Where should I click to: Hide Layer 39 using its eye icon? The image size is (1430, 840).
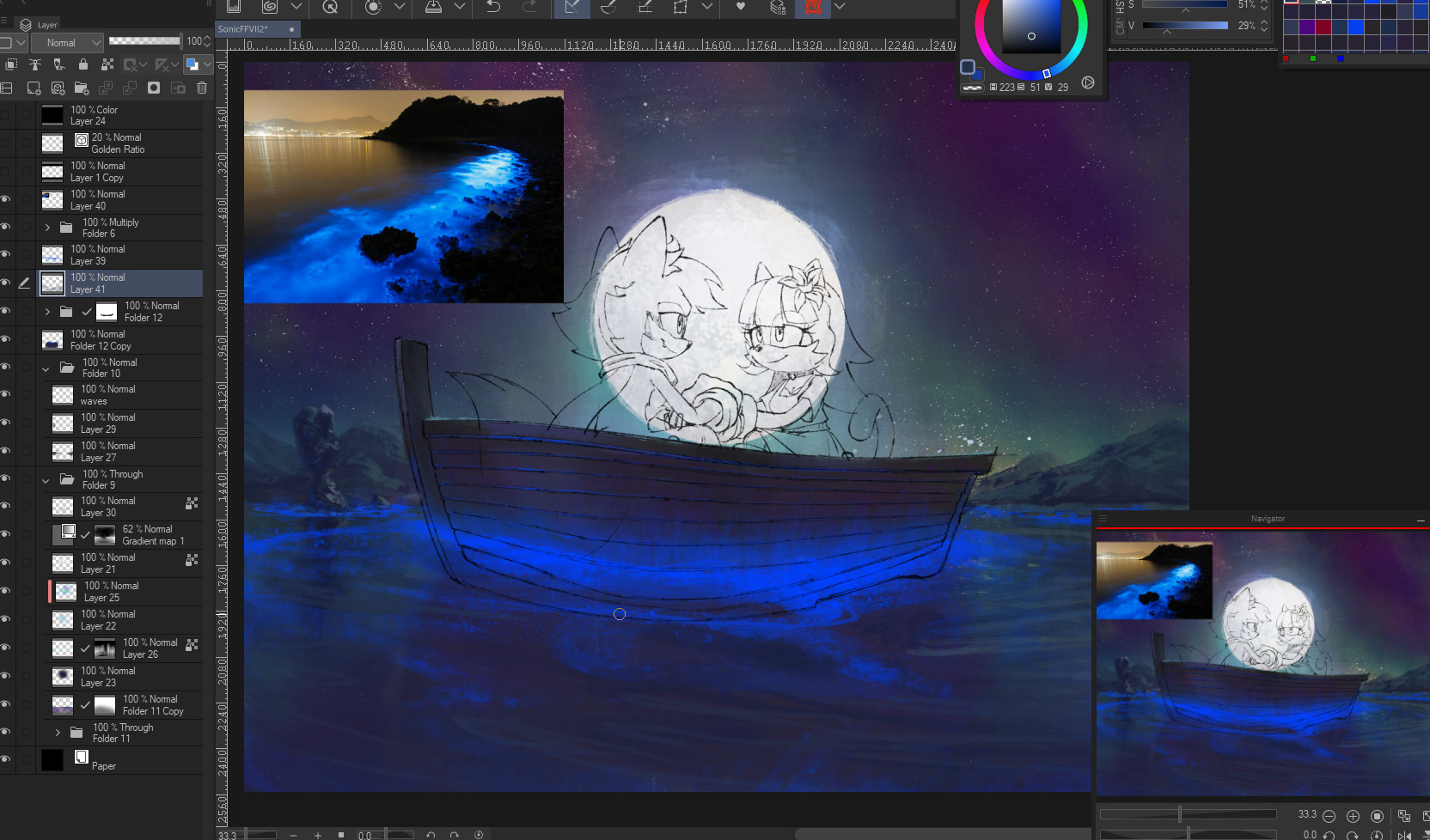(6, 254)
